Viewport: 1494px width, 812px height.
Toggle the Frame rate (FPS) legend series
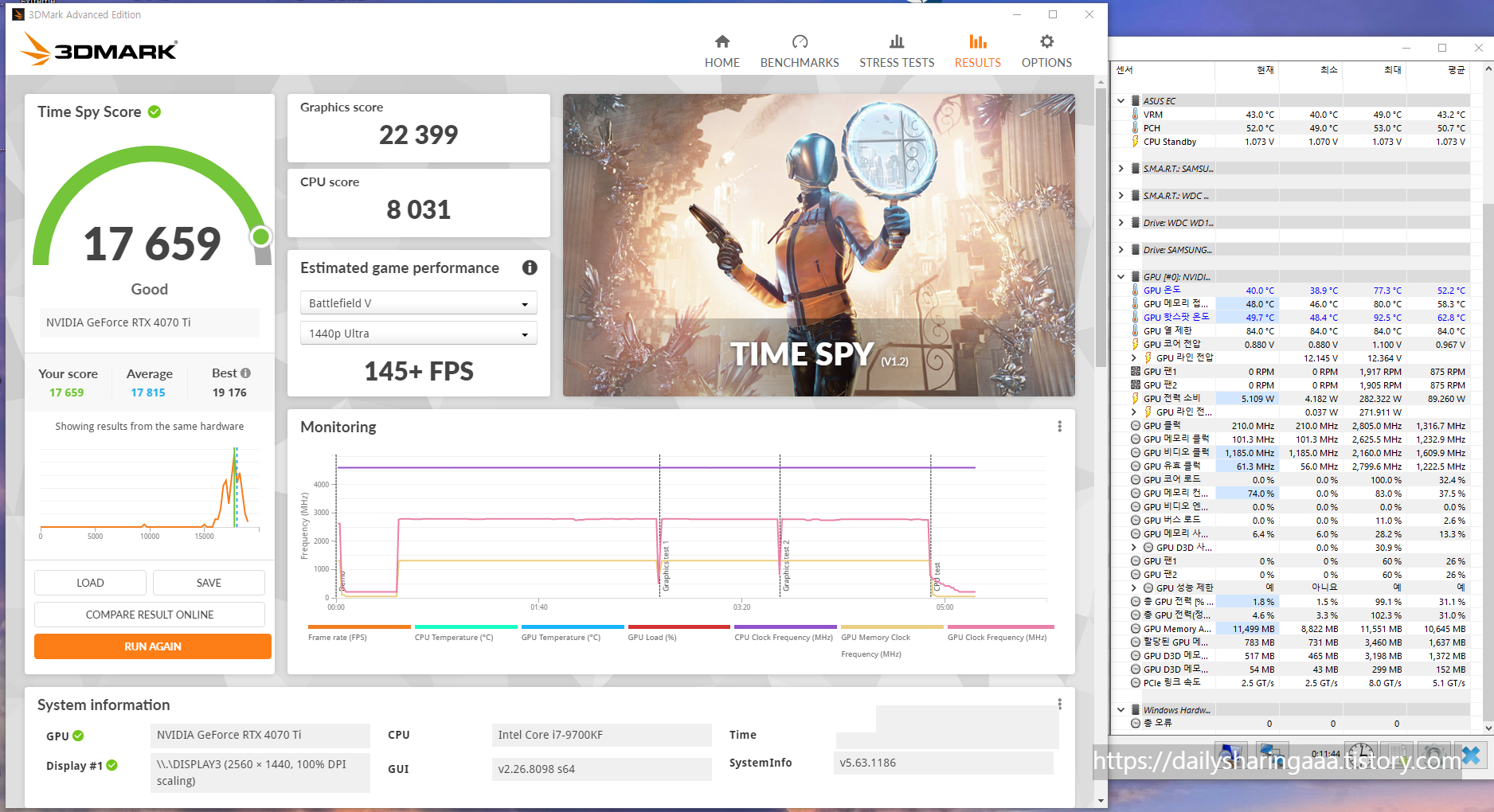(x=359, y=632)
